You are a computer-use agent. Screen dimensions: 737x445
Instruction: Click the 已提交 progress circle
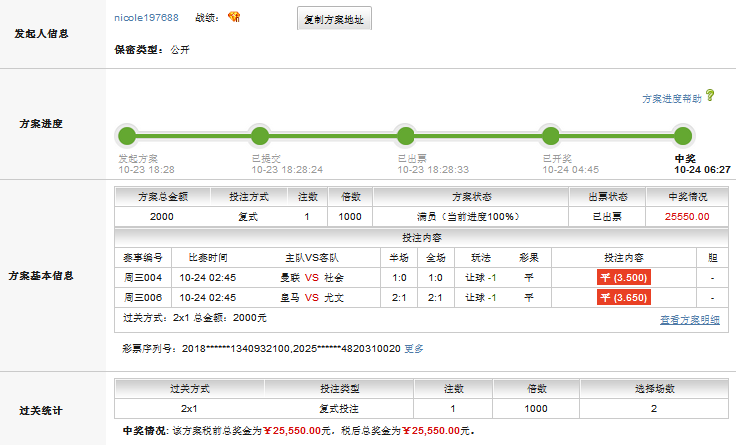[260, 136]
